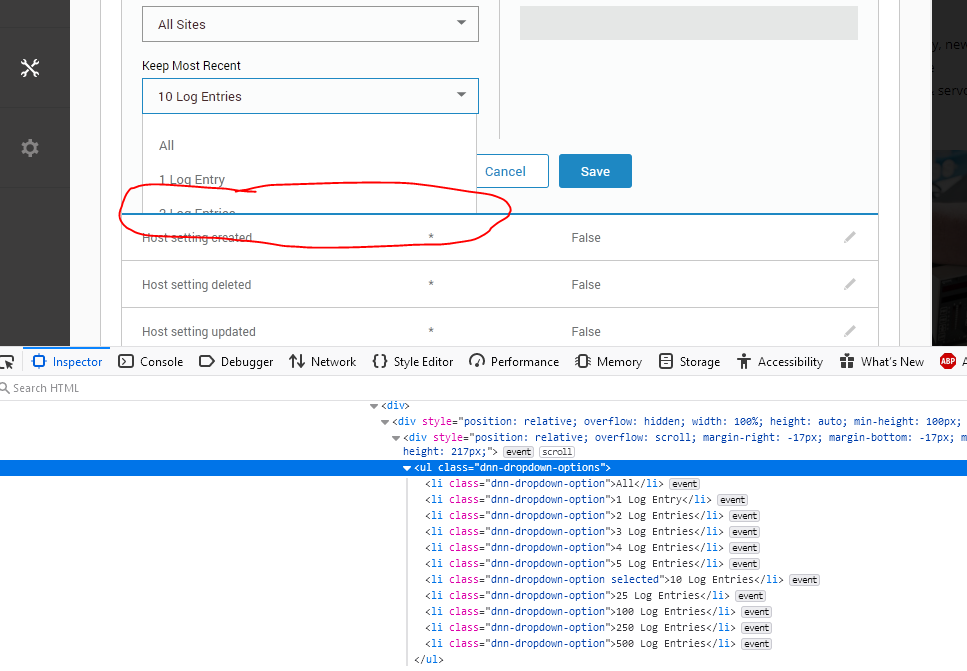This screenshot has width=967, height=671.
Task: Open the 10 Log Entries dropdown
Action: (310, 97)
